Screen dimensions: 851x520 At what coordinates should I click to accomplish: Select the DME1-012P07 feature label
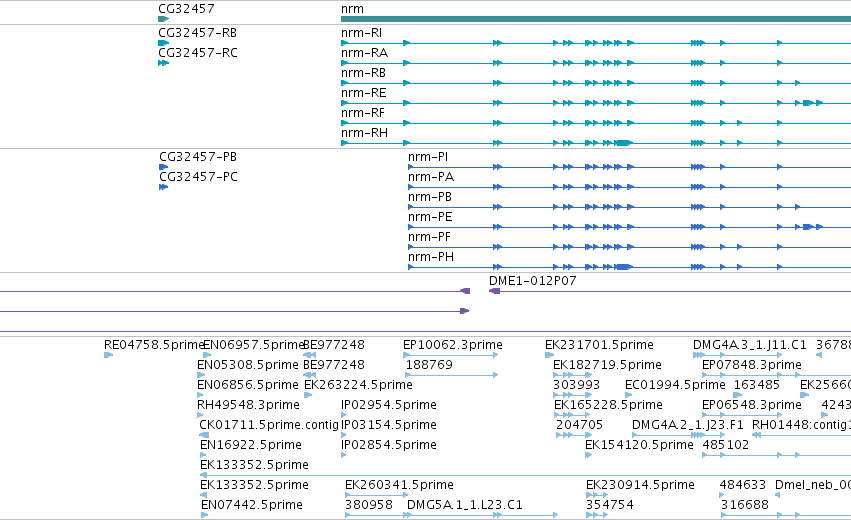click(532, 281)
